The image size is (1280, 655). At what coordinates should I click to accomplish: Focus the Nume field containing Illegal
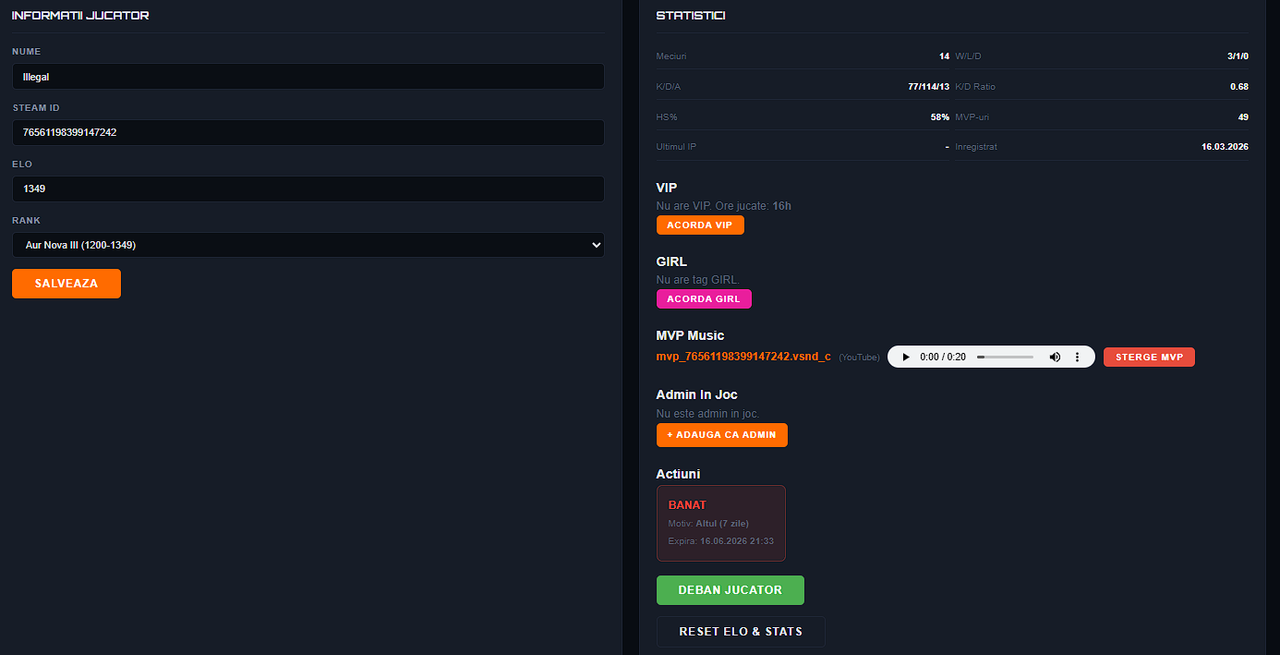(x=308, y=77)
